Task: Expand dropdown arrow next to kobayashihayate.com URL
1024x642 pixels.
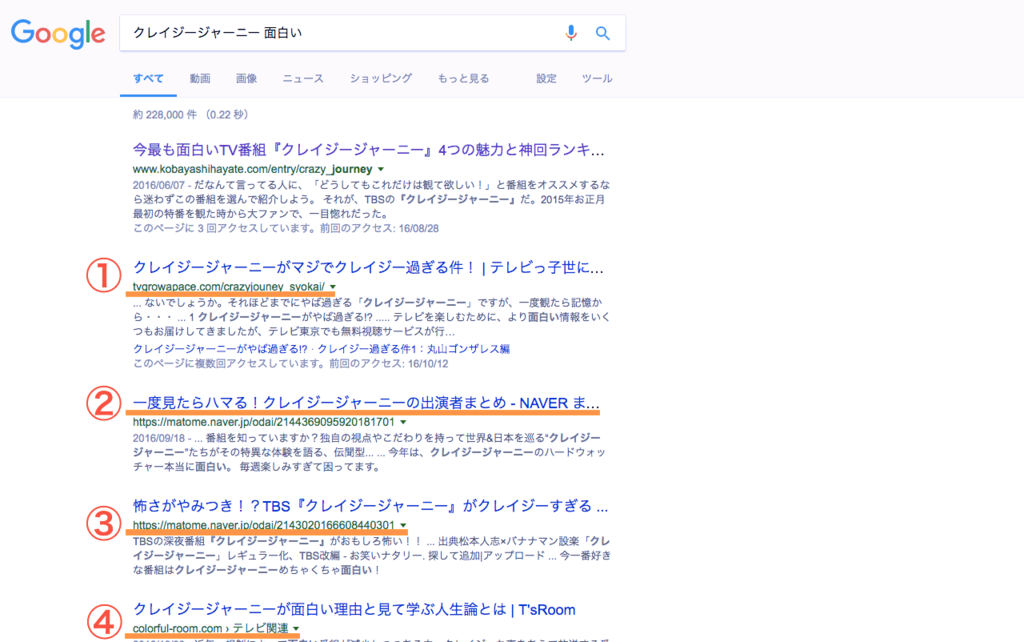Action: pyautogui.click(x=381, y=169)
